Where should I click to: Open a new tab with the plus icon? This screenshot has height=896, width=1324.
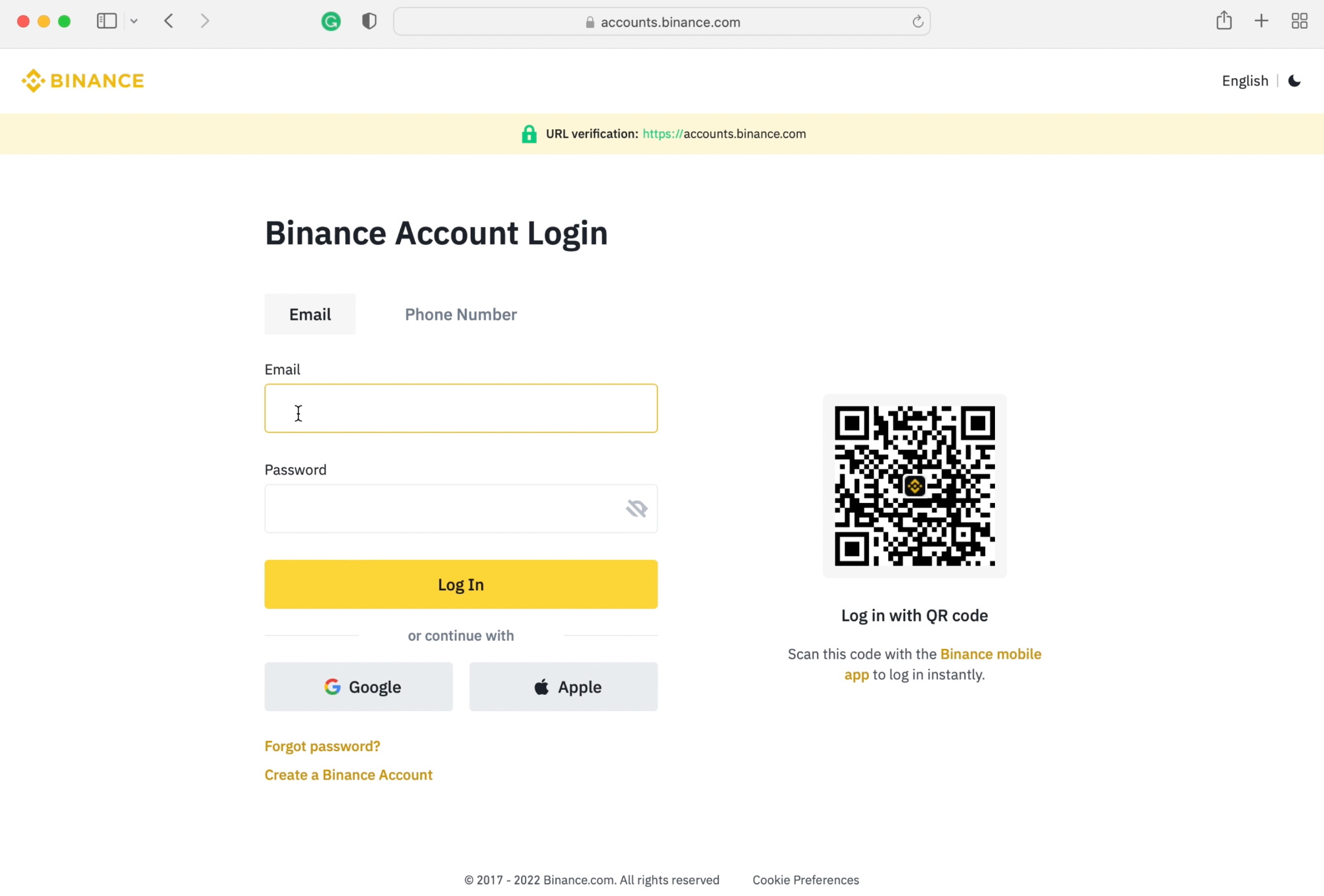1261,21
